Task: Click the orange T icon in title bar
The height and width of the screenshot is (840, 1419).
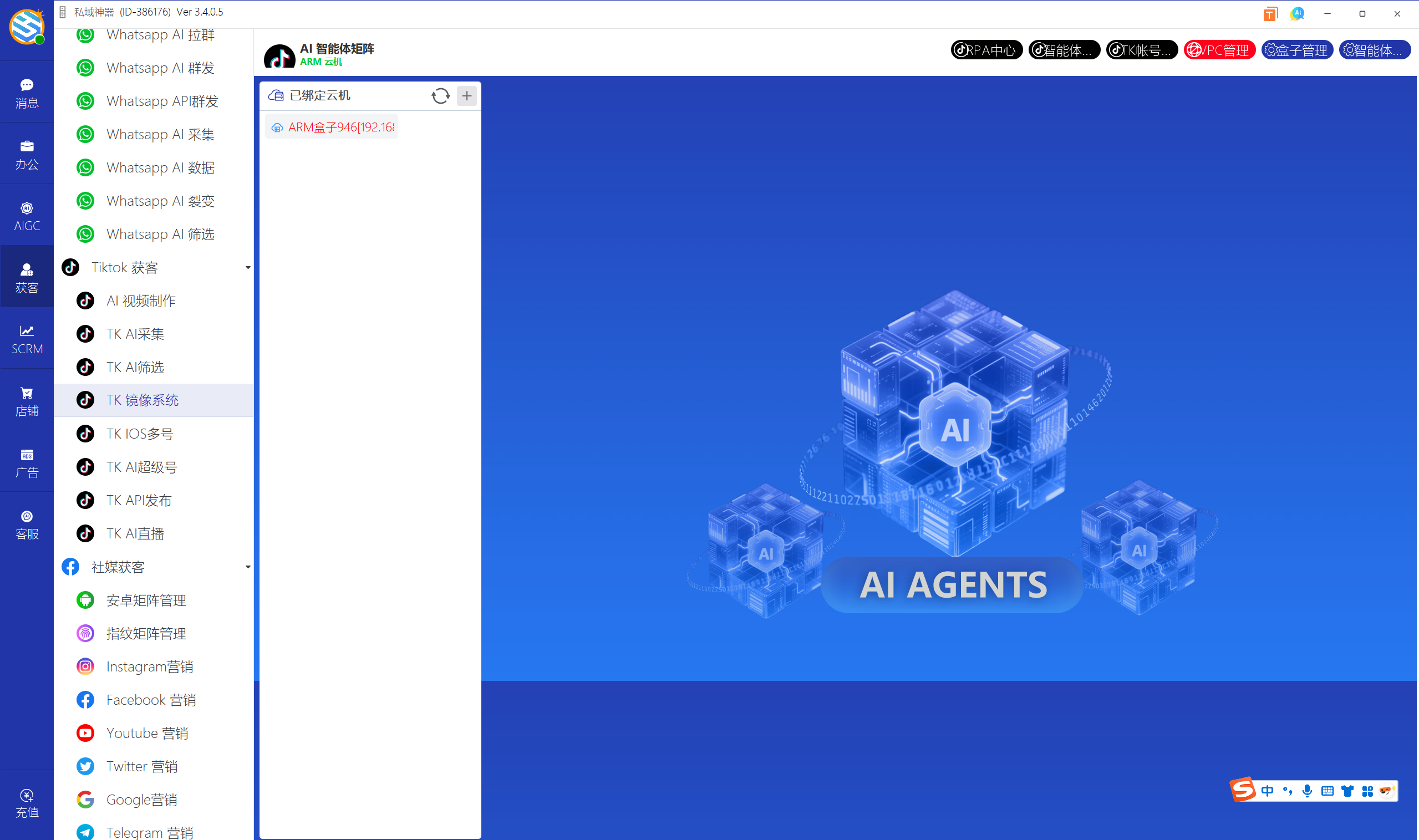Action: (1270, 14)
